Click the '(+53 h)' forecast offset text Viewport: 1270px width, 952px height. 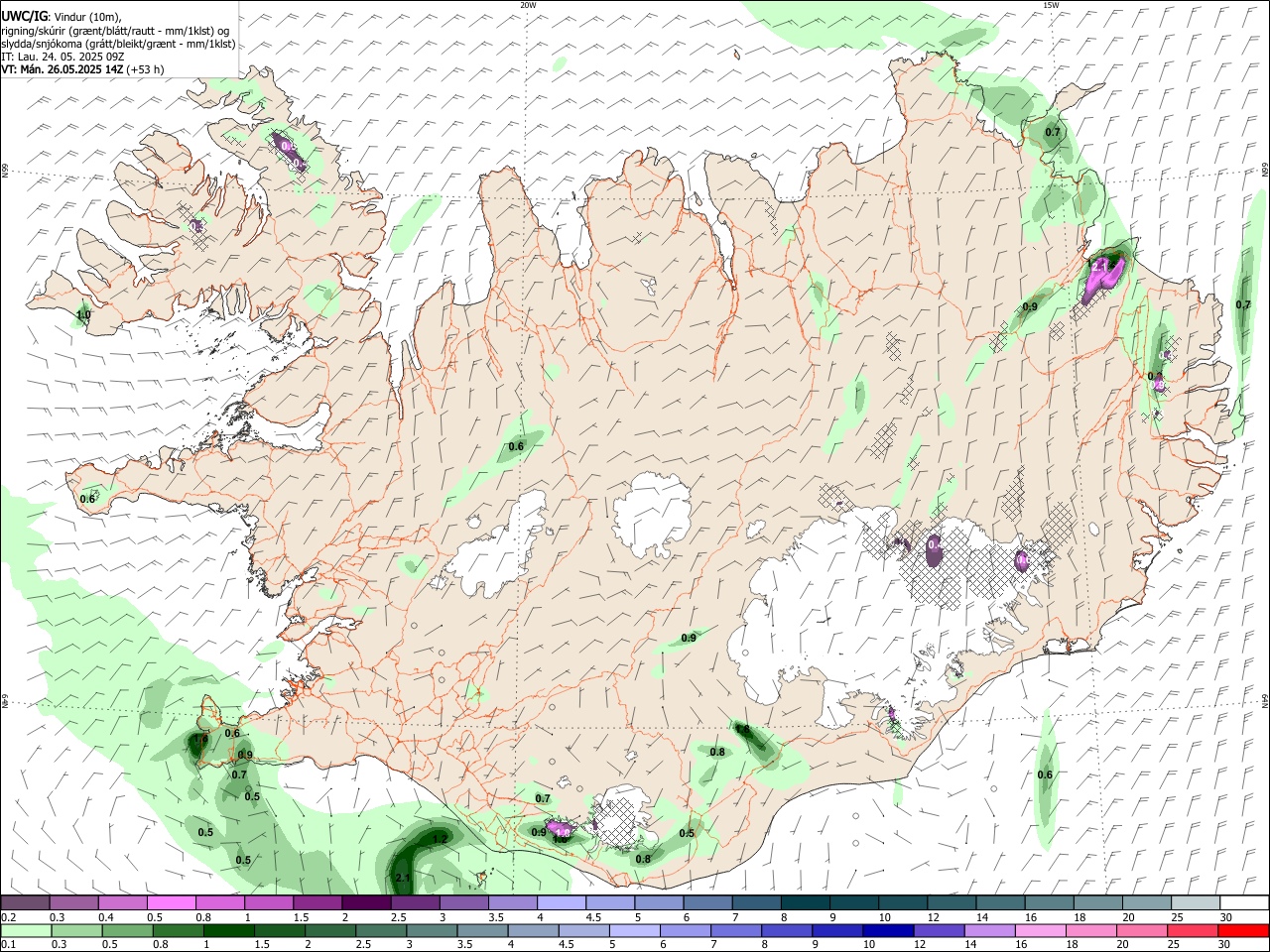tap(146, 69)
